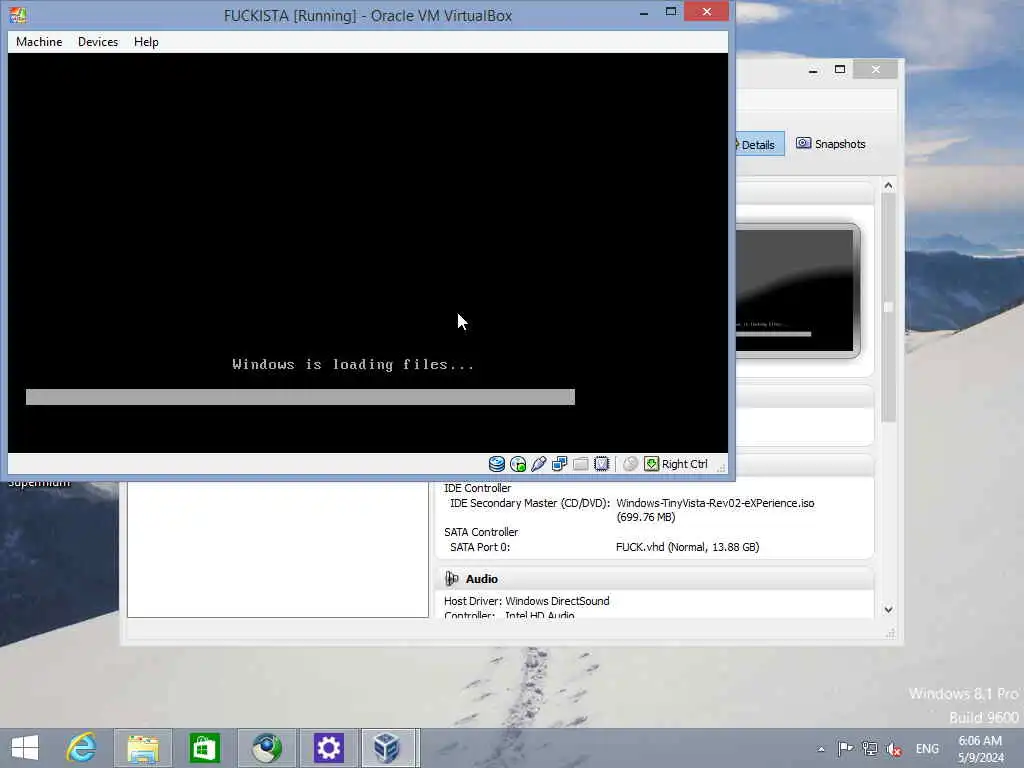This screenshot has height=768, width=1024.
Task: Click the virtualization CPU chip status icon
Action: [x=601, y=464]
